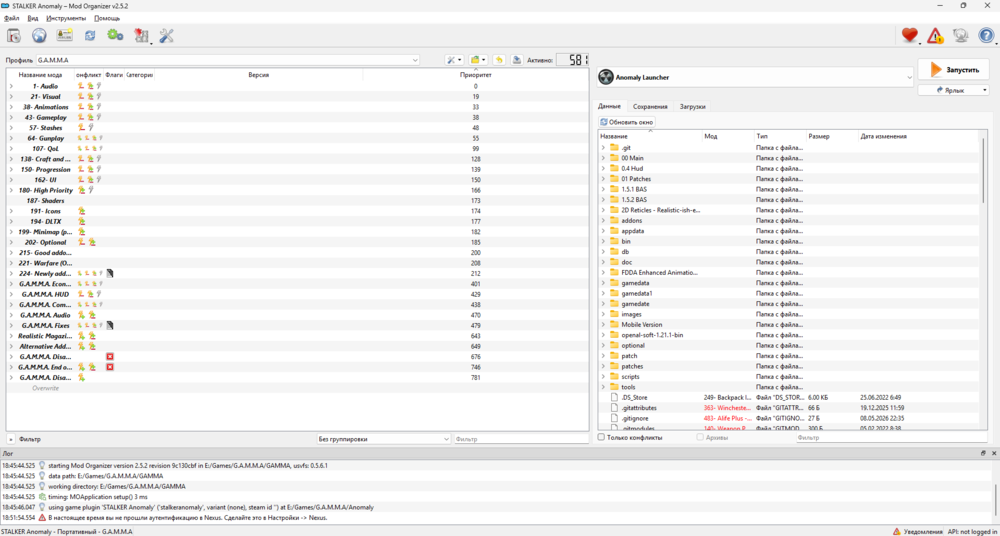Sort by the Приоритет column header

(476, 75)
